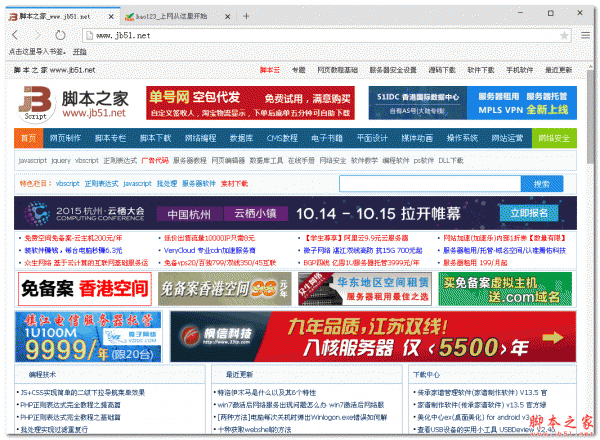Open 华东地区空间租赁 ad image

pyautogui.click(x=365, y=289)
